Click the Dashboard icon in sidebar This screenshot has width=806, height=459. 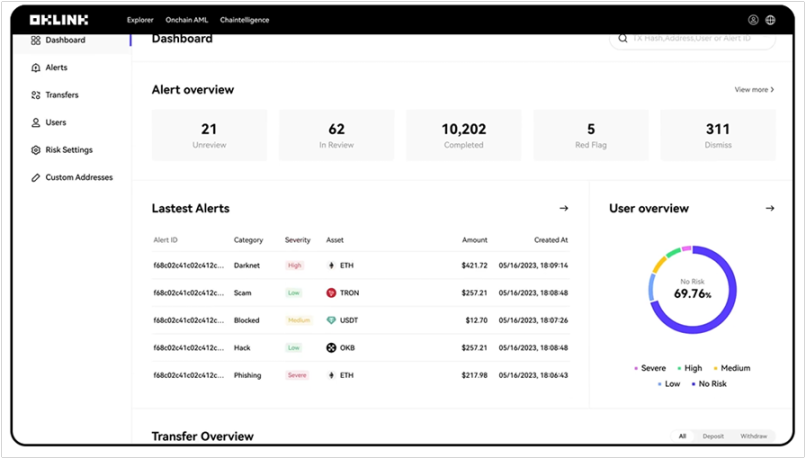[35, 40]
